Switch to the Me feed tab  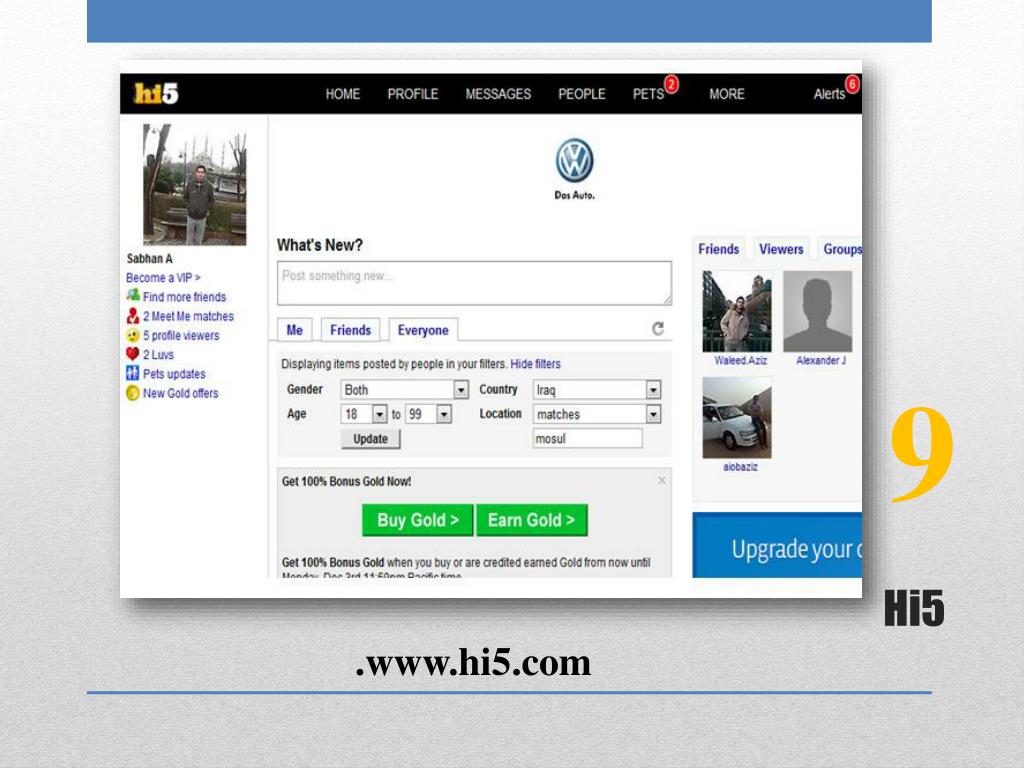(295, 330)
